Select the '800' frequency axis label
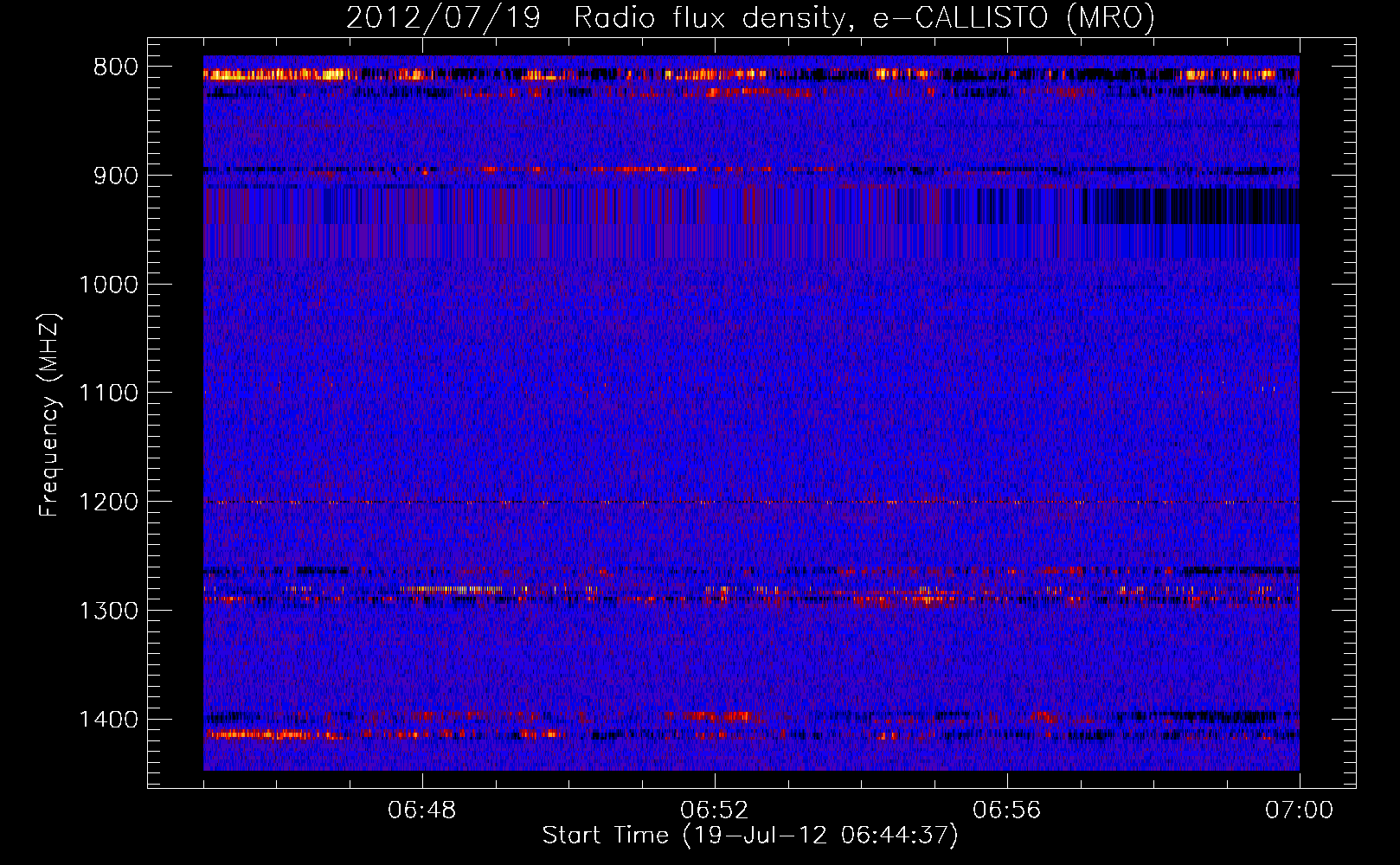The width and height of the screenshot is (1400, 865). [x=115, y=67]
